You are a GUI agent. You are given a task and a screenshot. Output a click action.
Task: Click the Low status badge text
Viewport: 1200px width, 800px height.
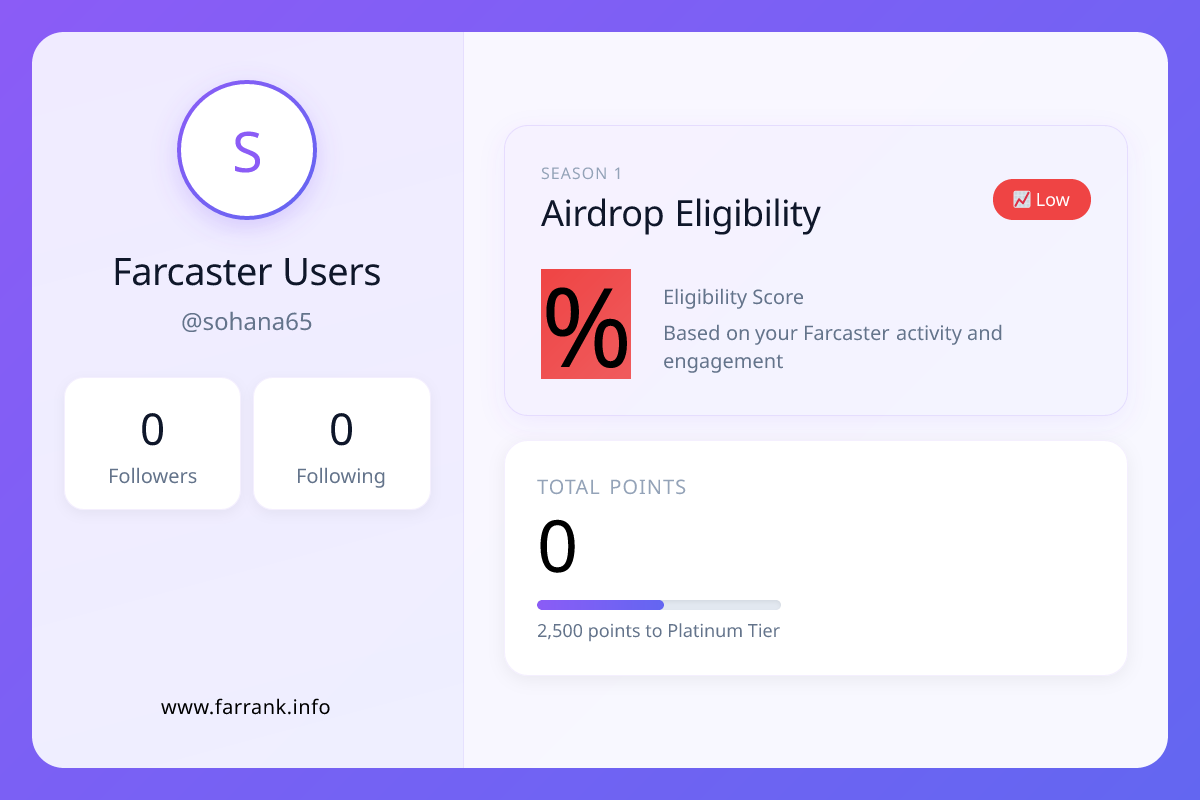click(1053, 200)
